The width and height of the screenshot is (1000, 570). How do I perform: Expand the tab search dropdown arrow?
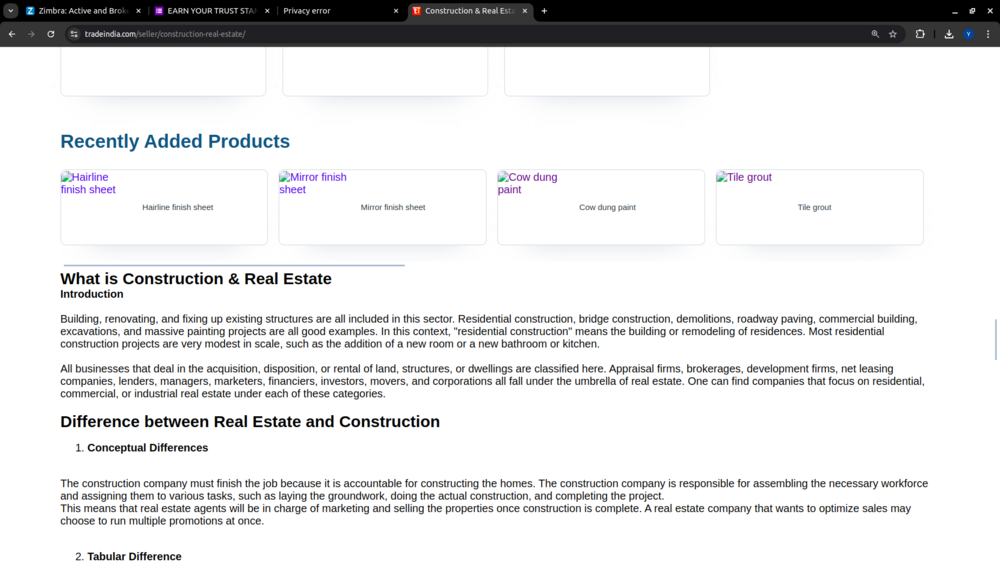pos(10,11)
